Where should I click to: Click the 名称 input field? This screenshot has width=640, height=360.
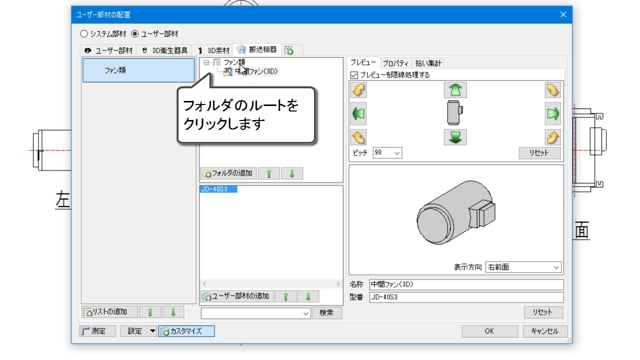(x=466, y=284)
